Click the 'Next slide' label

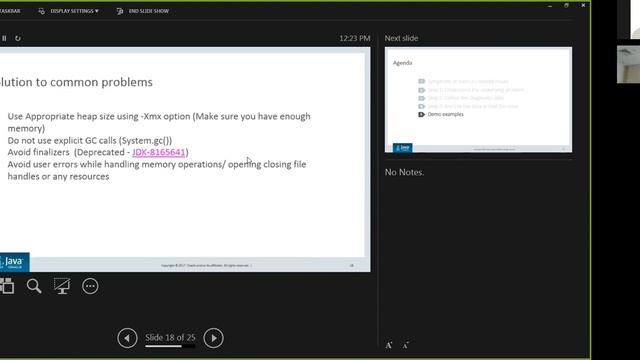pos(401,38)
